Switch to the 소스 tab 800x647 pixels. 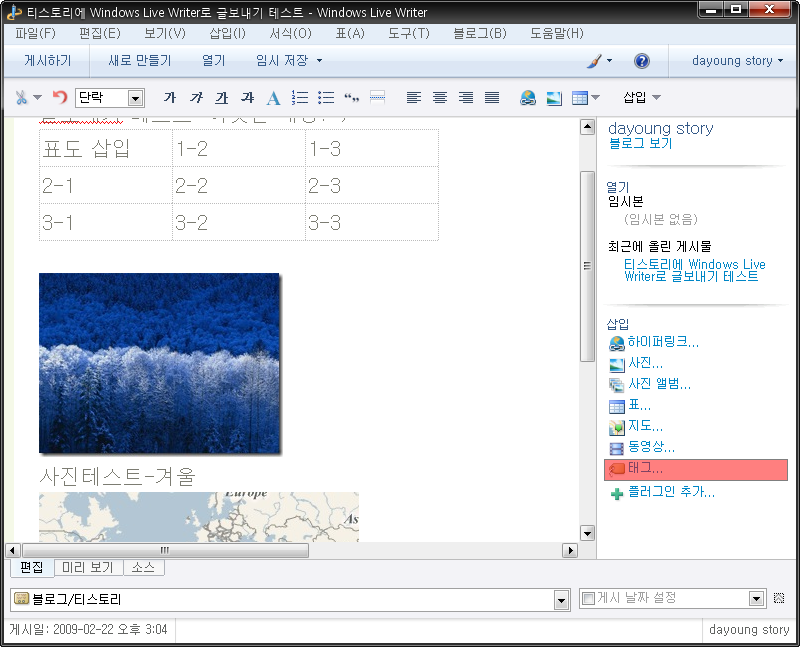143,567
